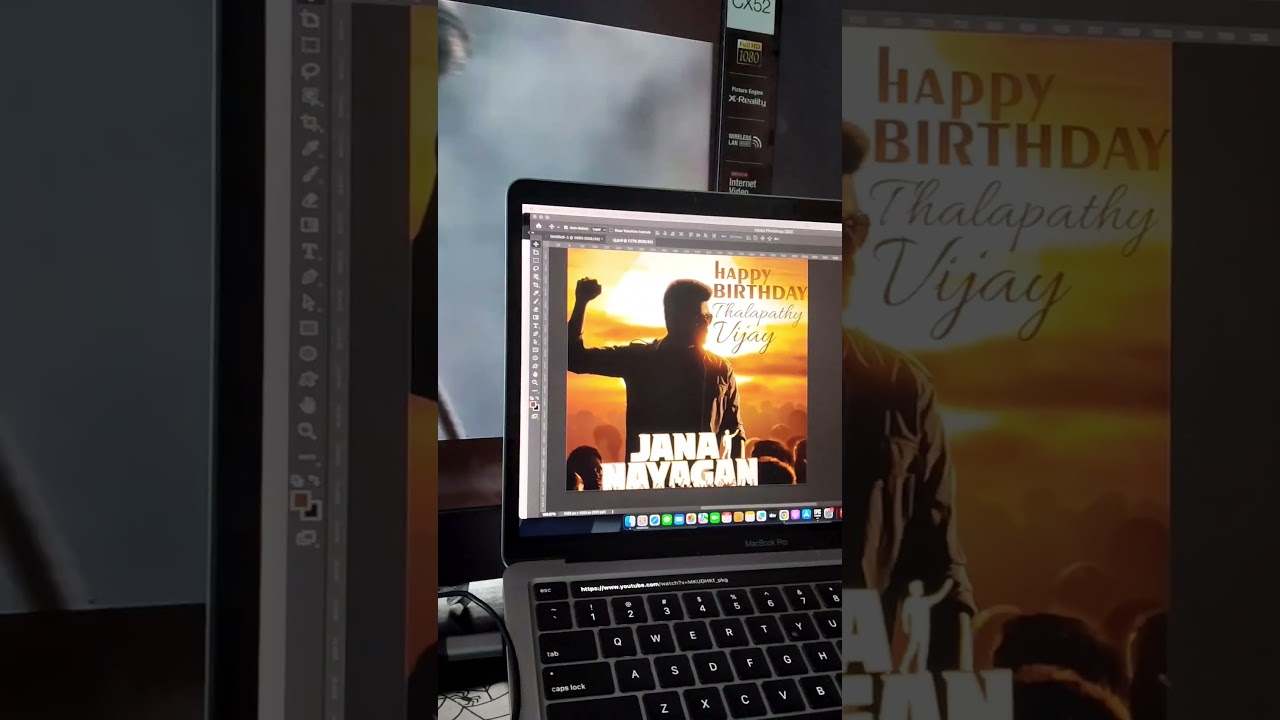The width and height of the screenshot is (1280, 720).
Task: Open Safari from the Dock
Action: (x=654, y=520)
